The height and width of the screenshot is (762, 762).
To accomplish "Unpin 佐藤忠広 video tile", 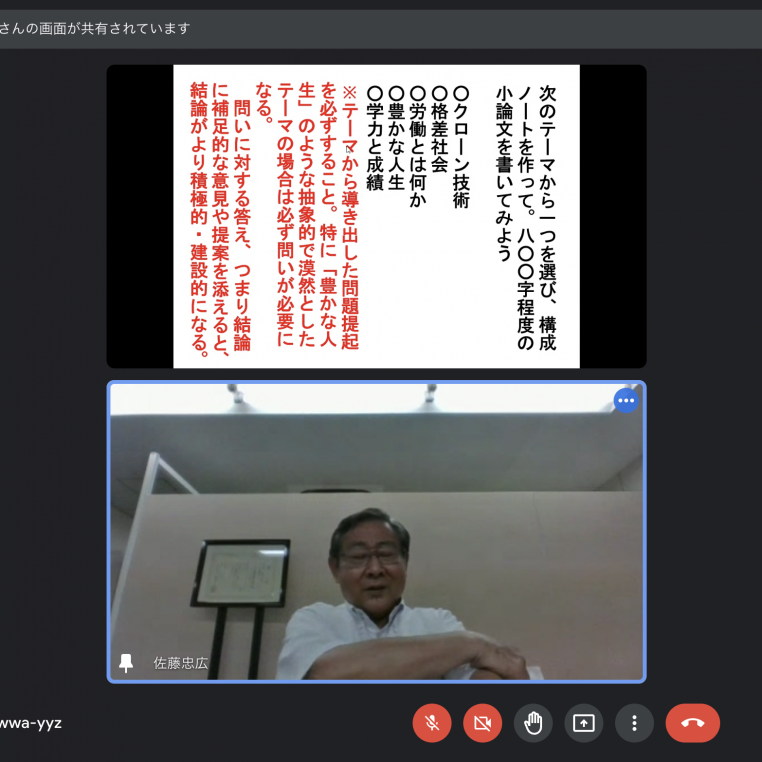I will 126,663.
